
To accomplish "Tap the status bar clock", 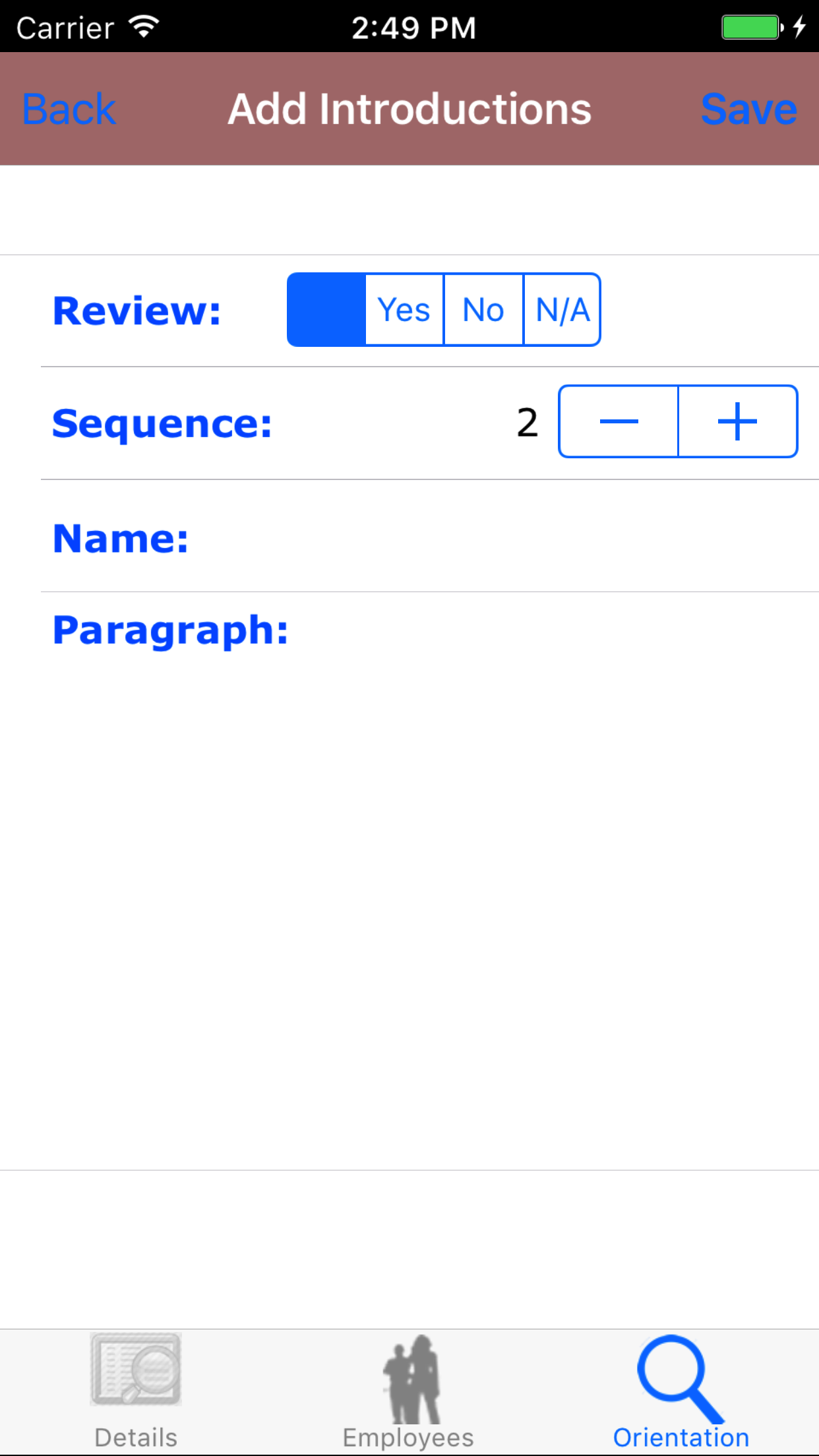I will [x=413, y=28].
